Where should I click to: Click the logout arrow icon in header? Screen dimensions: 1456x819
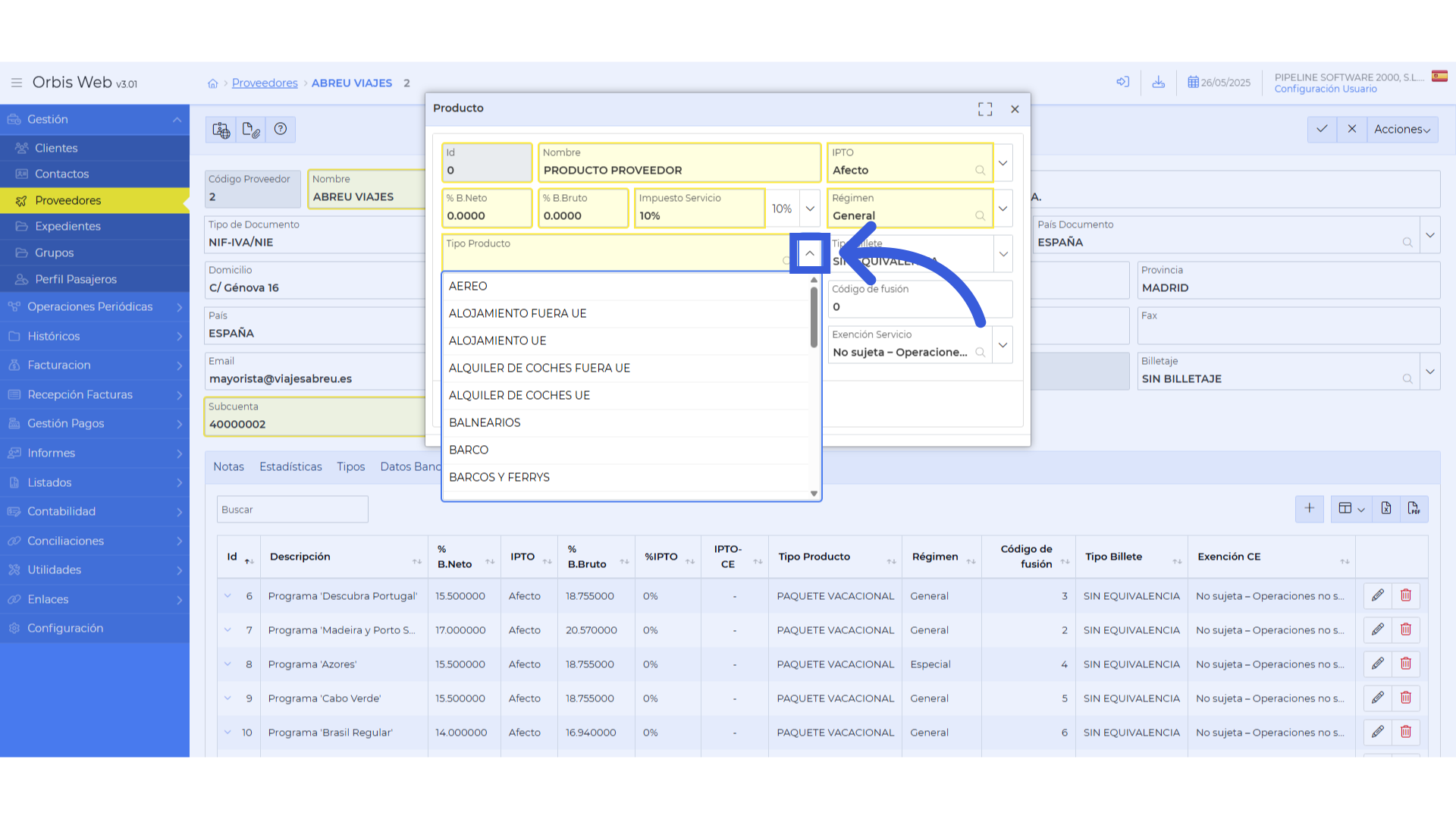tap(1123, 82)
